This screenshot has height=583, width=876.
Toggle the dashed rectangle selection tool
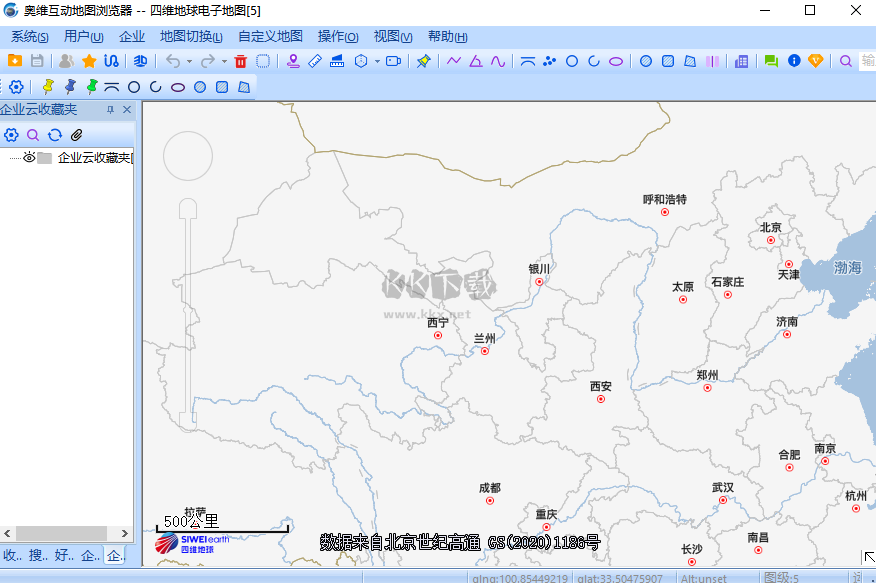pos(261,61)
